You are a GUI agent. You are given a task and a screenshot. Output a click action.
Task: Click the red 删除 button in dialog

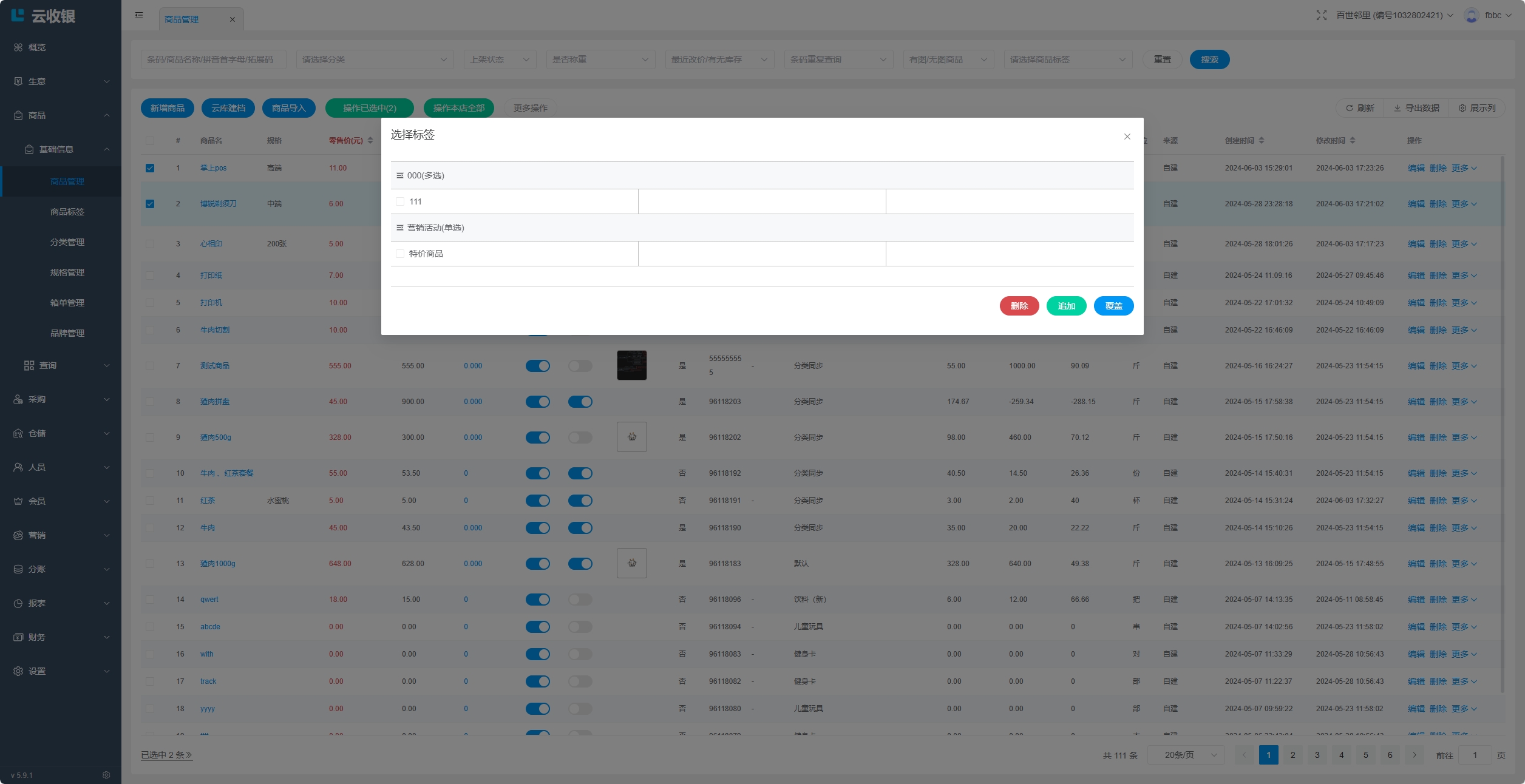click(x=1019, y=306)
